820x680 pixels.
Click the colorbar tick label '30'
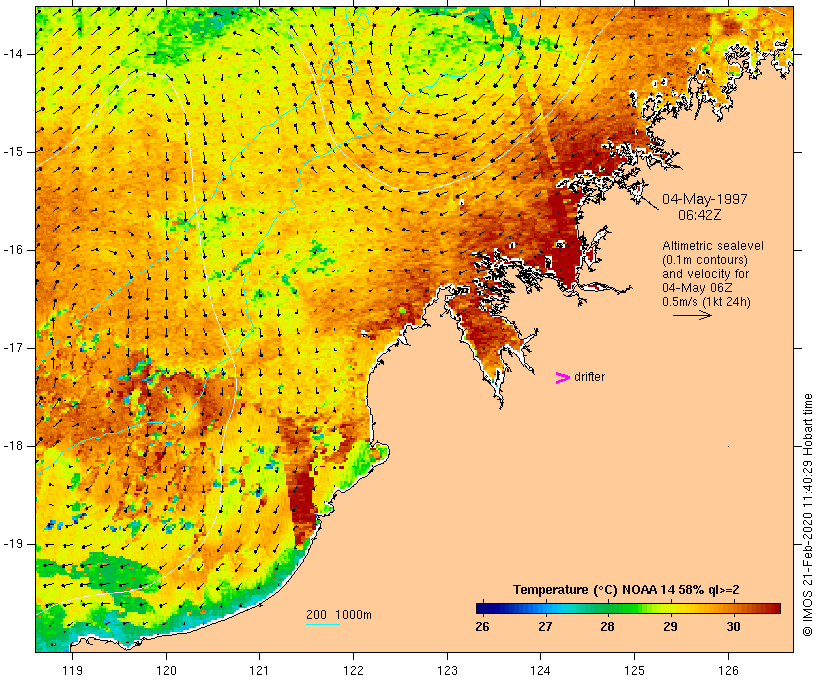[733, 627]
